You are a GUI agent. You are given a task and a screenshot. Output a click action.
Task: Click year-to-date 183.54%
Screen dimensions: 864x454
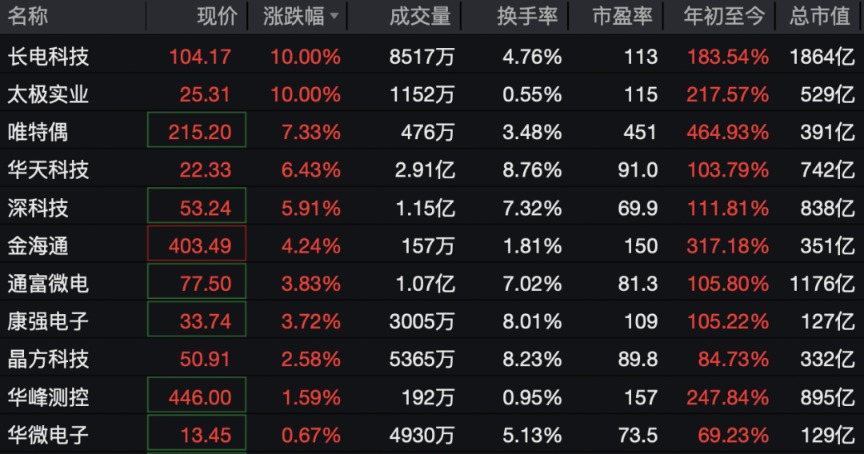[x=728, y=57]
